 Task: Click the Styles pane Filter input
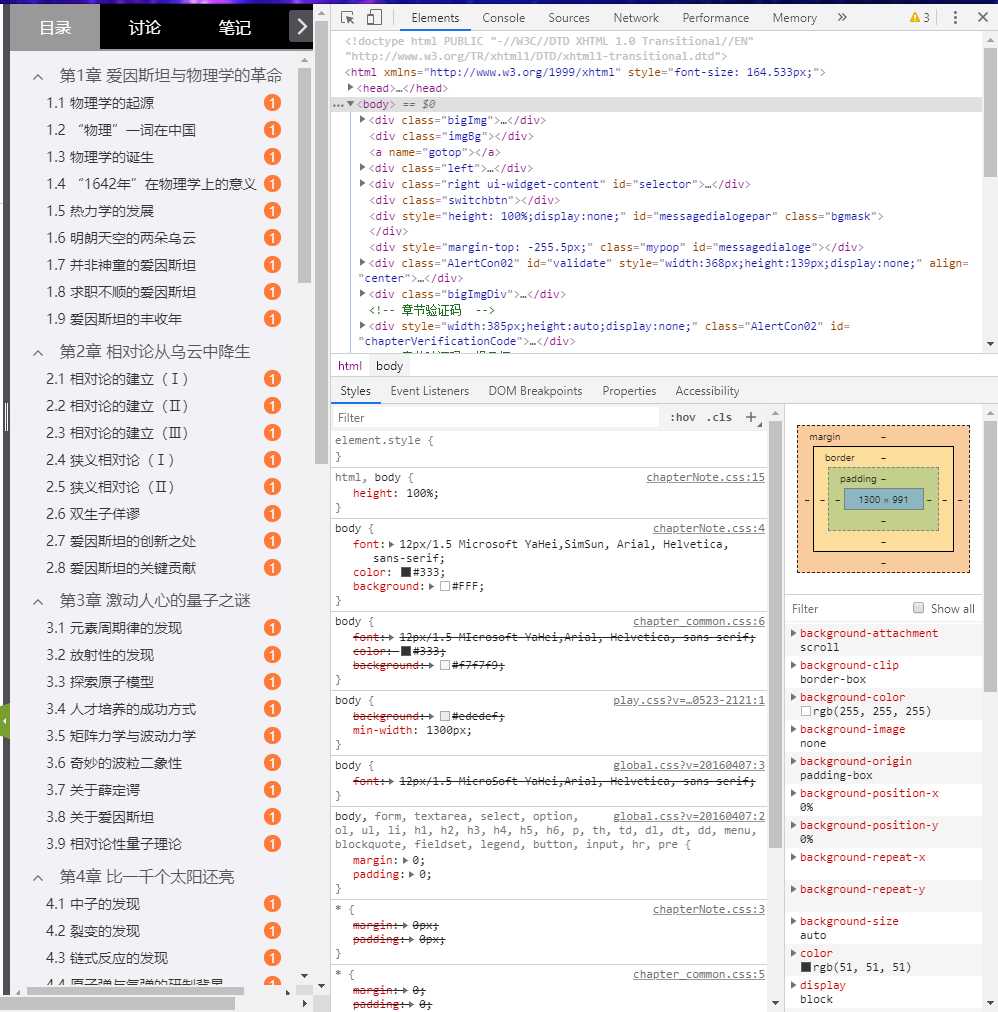(496, 418)
